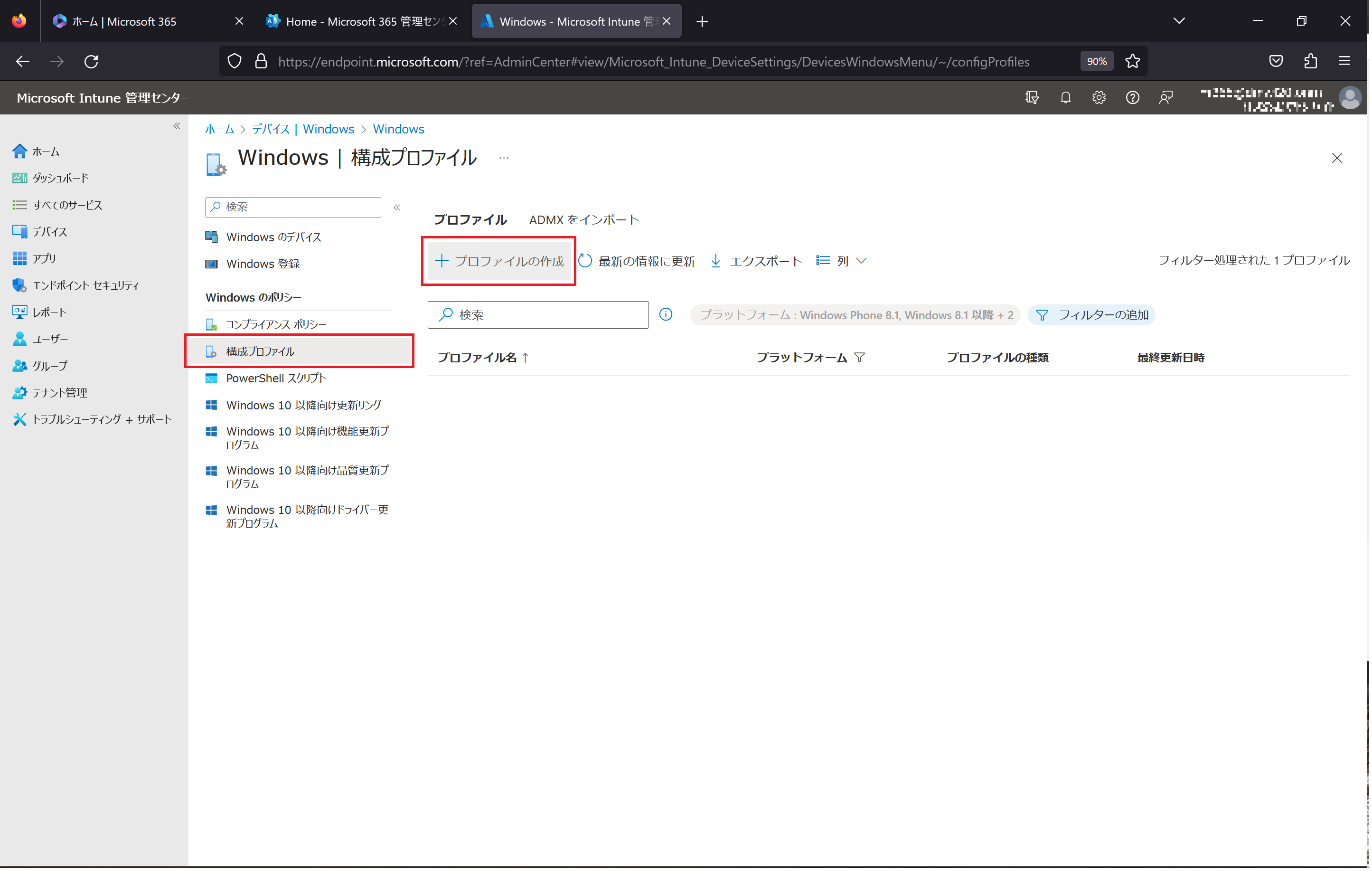Save the page to Pocket
1372x871 pixels.
coord(1278,61)
